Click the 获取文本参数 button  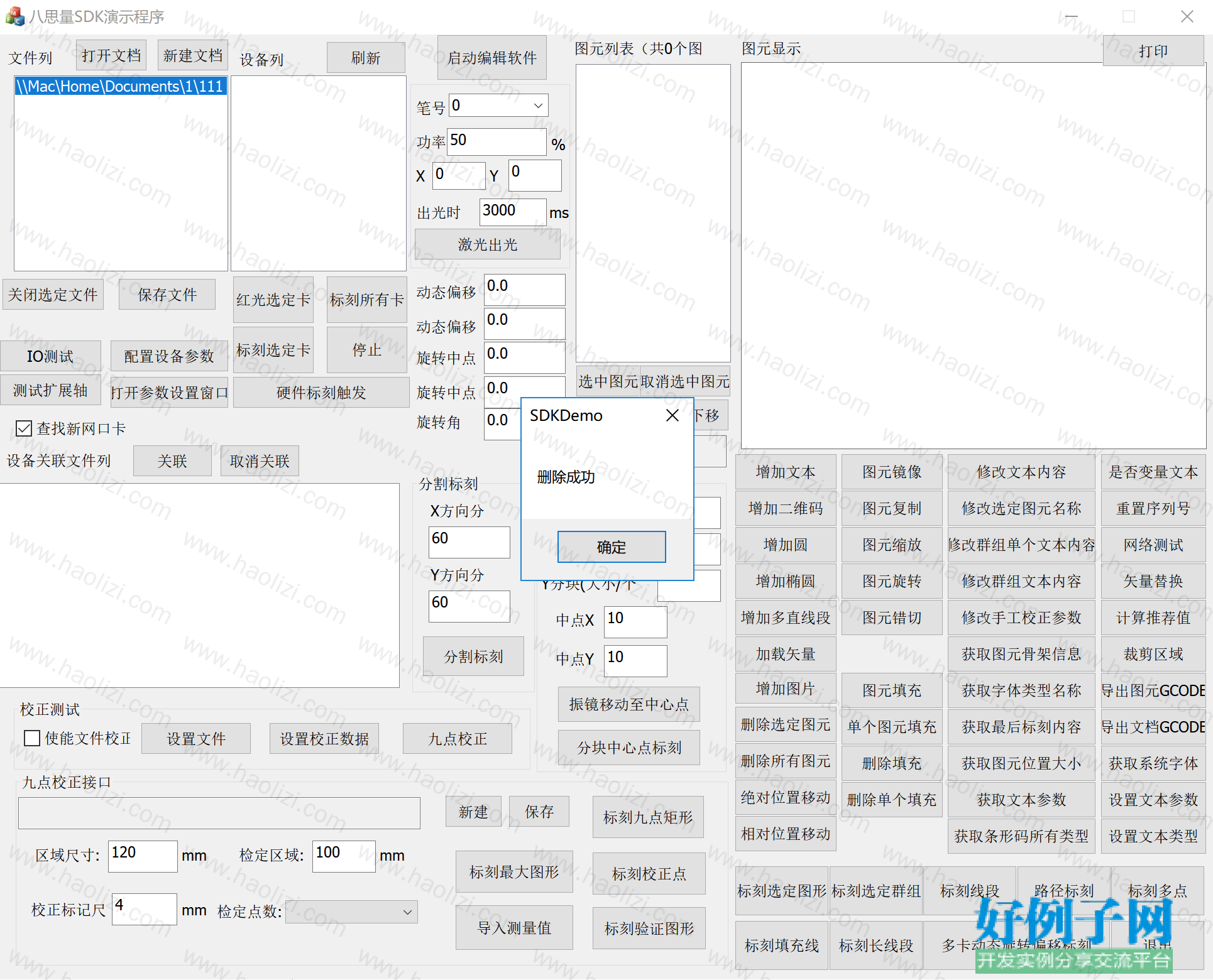1021,800
